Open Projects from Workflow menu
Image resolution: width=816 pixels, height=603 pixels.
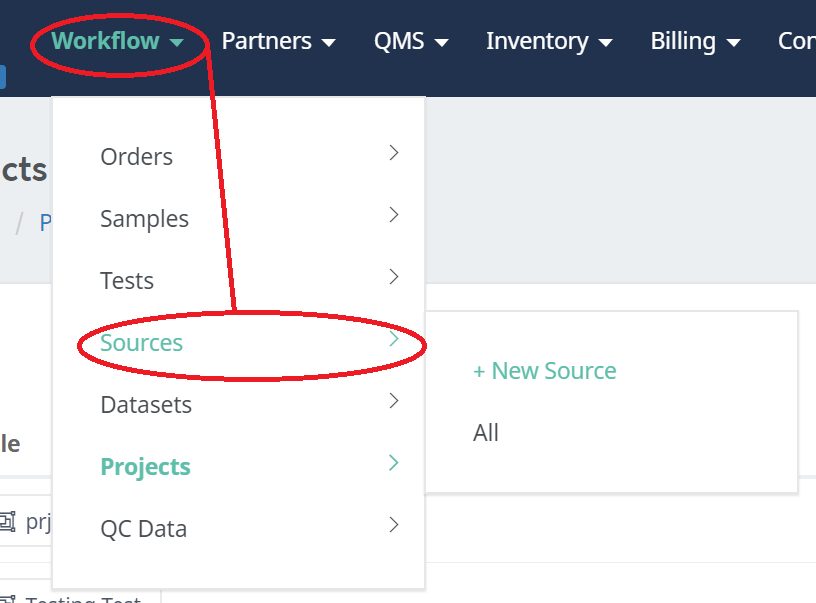(146, 467)
